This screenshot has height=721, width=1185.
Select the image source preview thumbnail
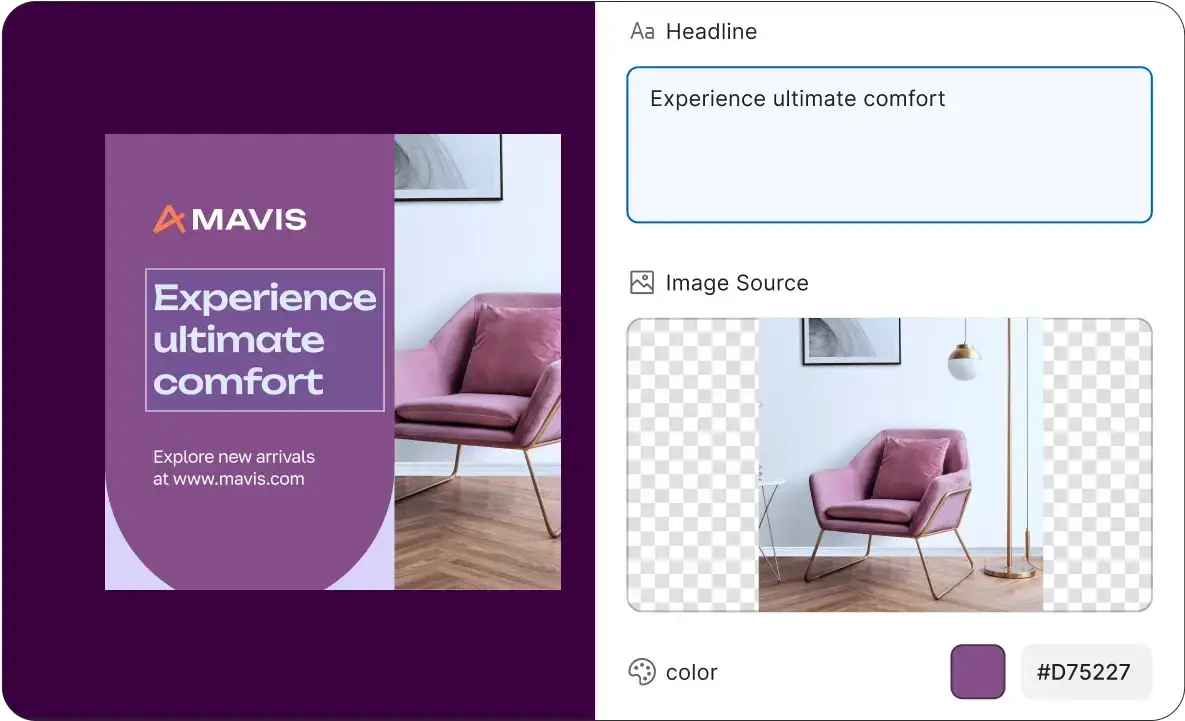point(888,463)
